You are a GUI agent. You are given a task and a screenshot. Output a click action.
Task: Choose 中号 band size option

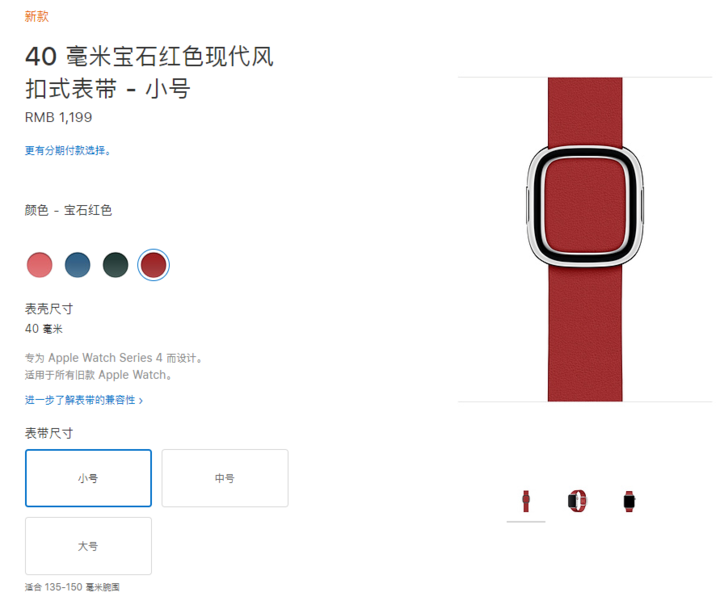click(x=225, y=478)
